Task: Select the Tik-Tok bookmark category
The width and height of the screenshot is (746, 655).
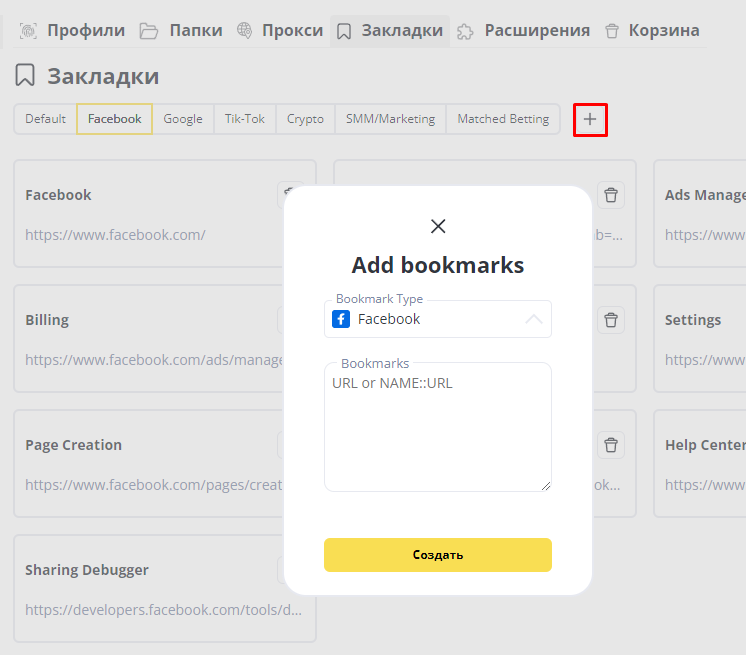Action: point(245,119)
